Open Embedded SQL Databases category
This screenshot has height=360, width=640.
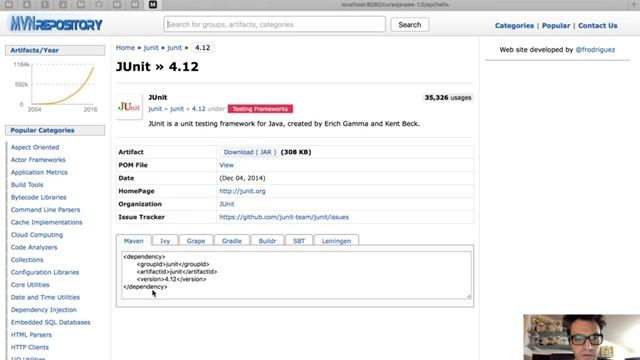click(51, 322)
